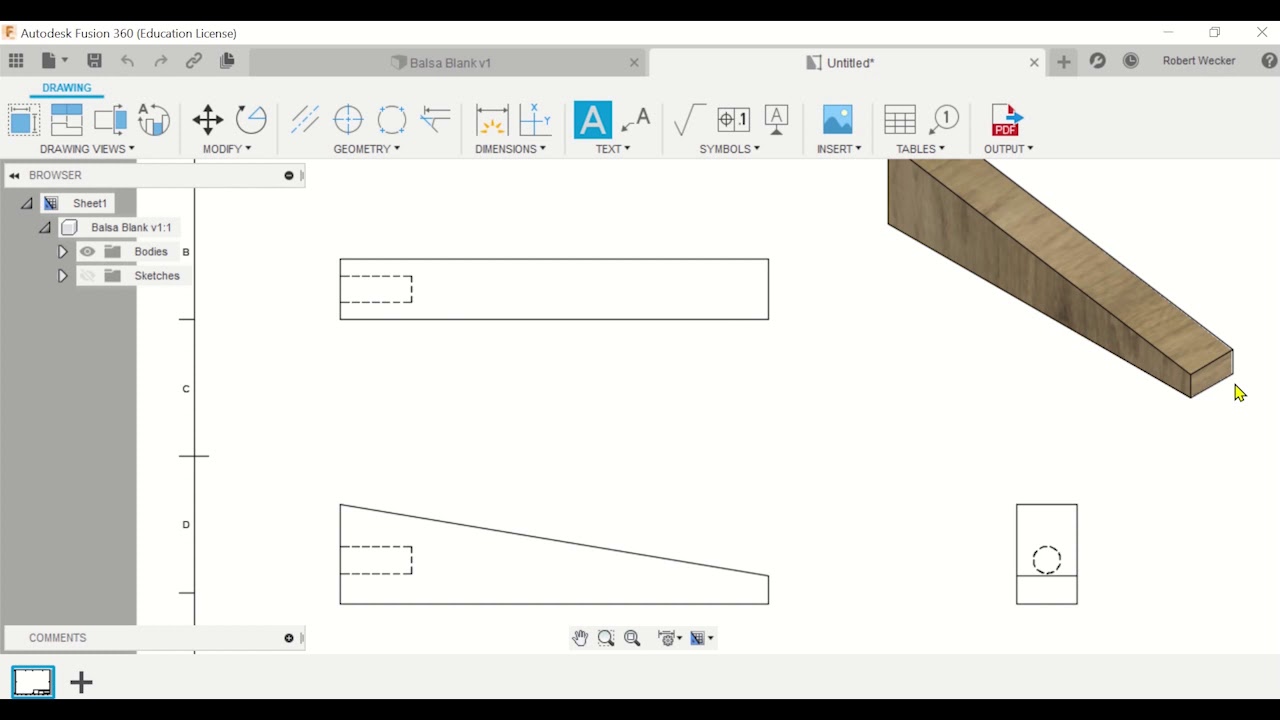
Task: Open the INSERT dropdown
Action: tap(839, 149)
